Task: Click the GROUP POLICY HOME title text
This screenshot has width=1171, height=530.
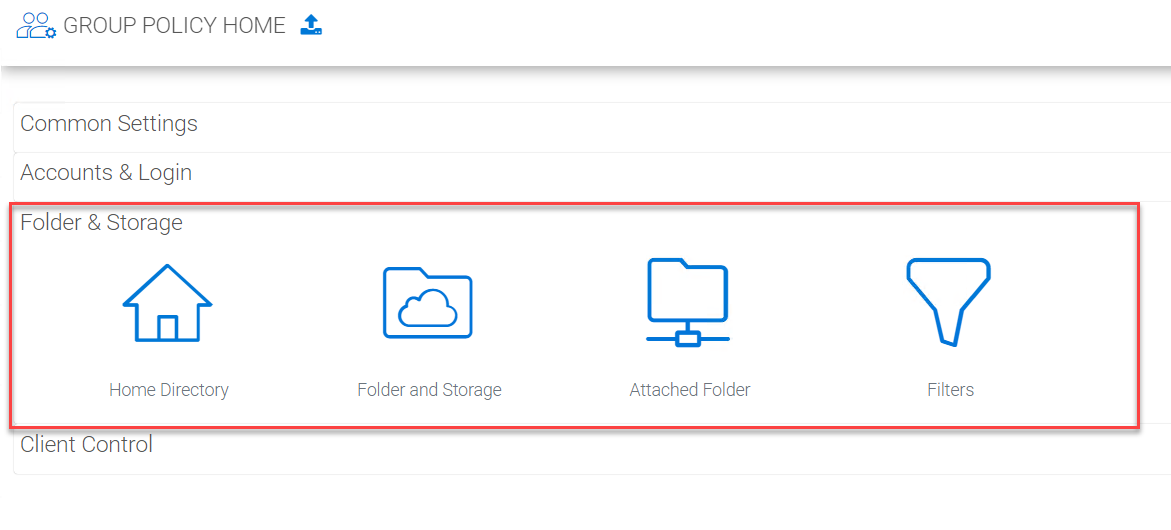Action: click(x=175, y=25)
